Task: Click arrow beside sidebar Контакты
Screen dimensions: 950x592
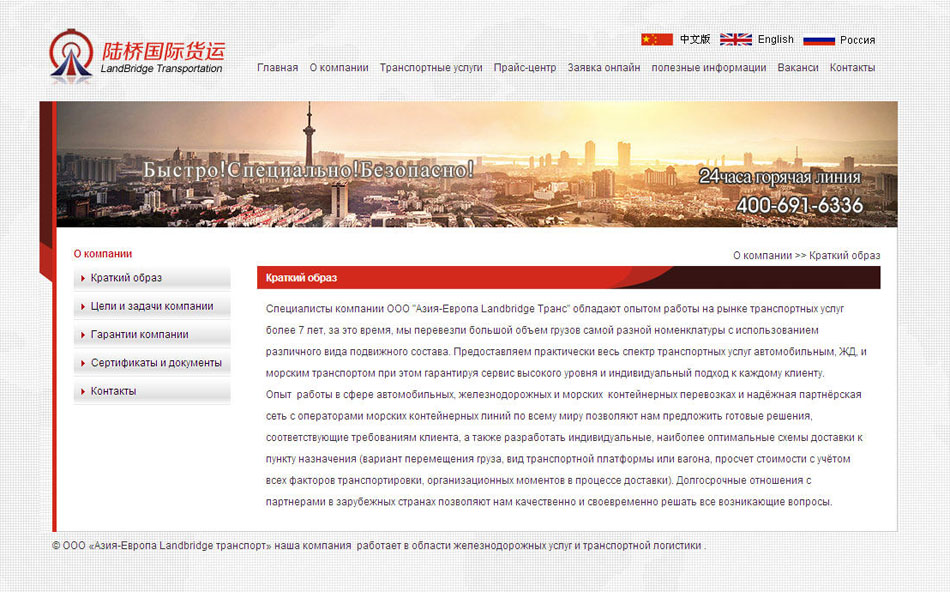Action: point(83,392)
